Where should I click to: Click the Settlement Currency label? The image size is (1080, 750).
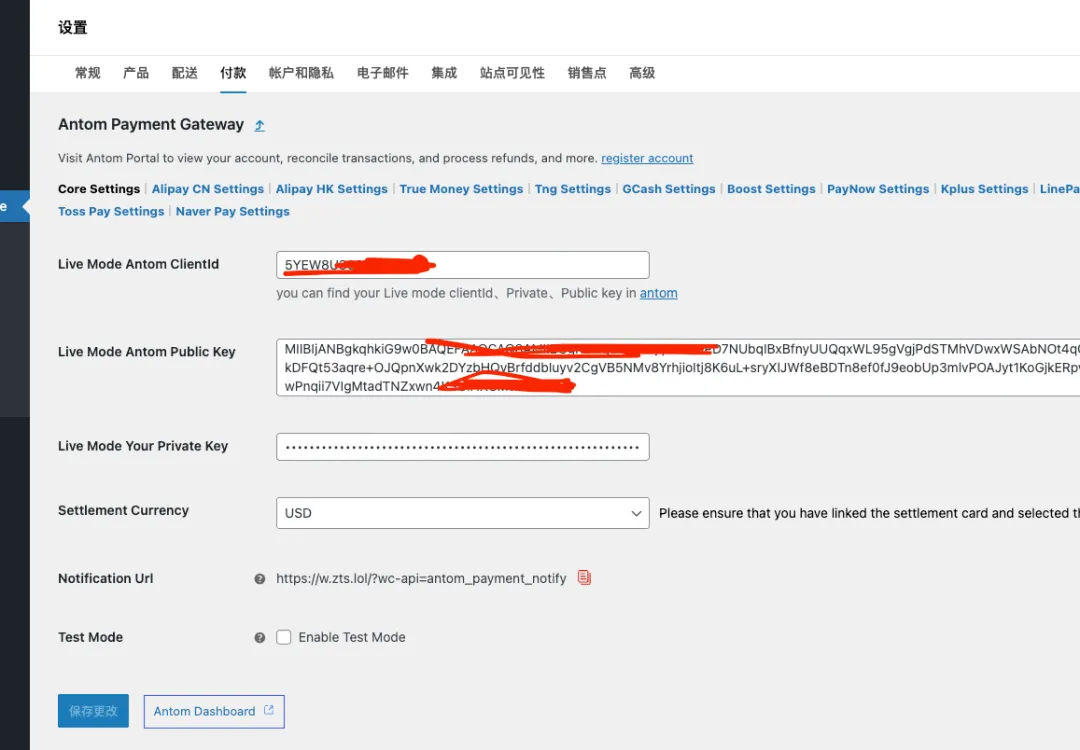pos(123,510)
